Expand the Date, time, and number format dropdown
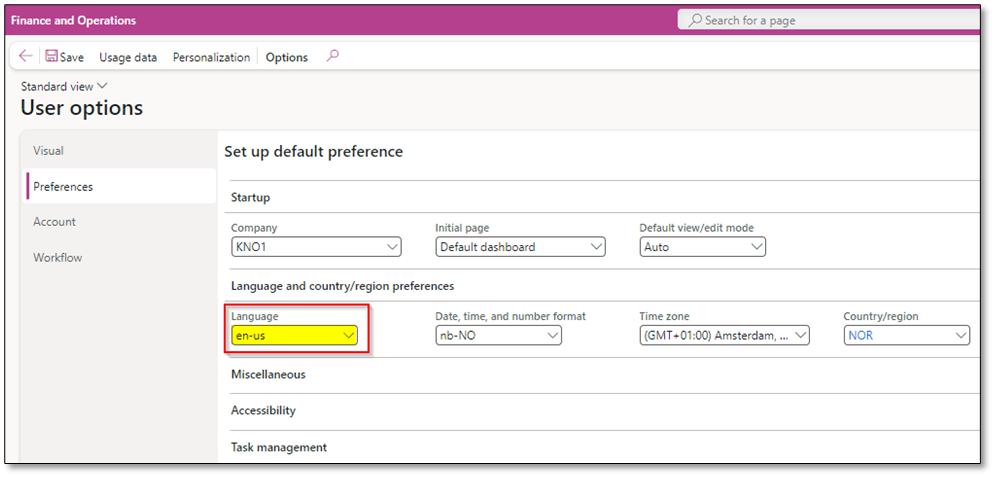Image resolution: width=994 pixels, height=477 pixels. (498, 336)
